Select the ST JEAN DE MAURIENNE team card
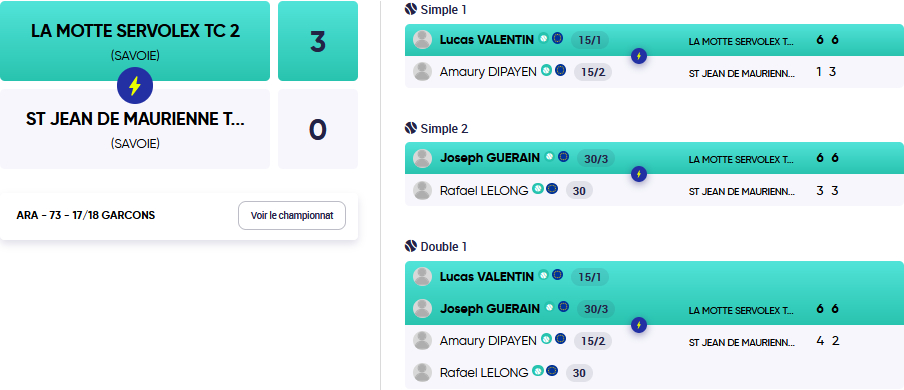Image resolution: width=904 pixels, height=390 pixels. pyautogui.click(x=135, y=129)
